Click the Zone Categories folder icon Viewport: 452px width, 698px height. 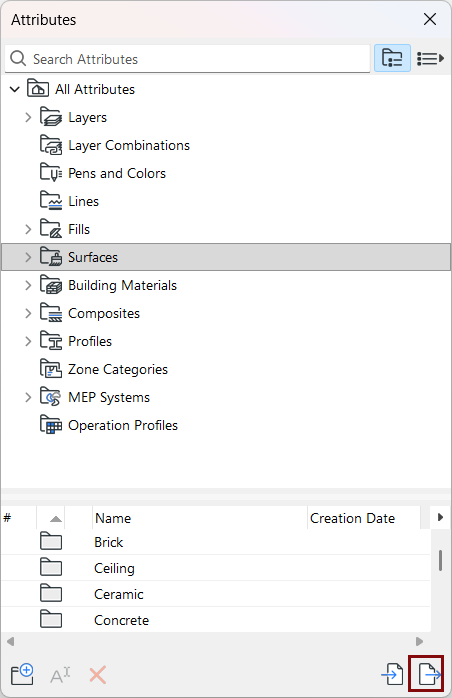[x=51, y=369]
